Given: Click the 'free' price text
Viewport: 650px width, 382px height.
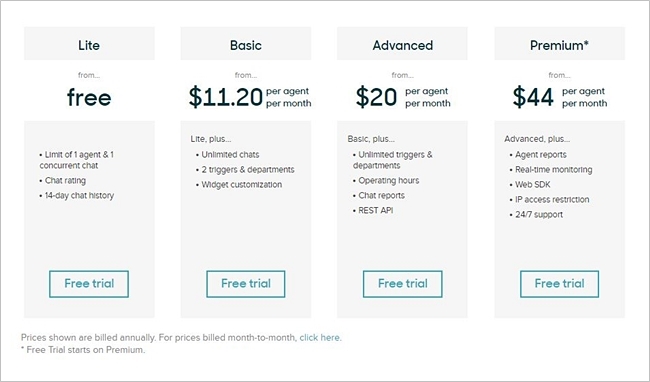Looking at the screenshot, I should coord(89,97).
